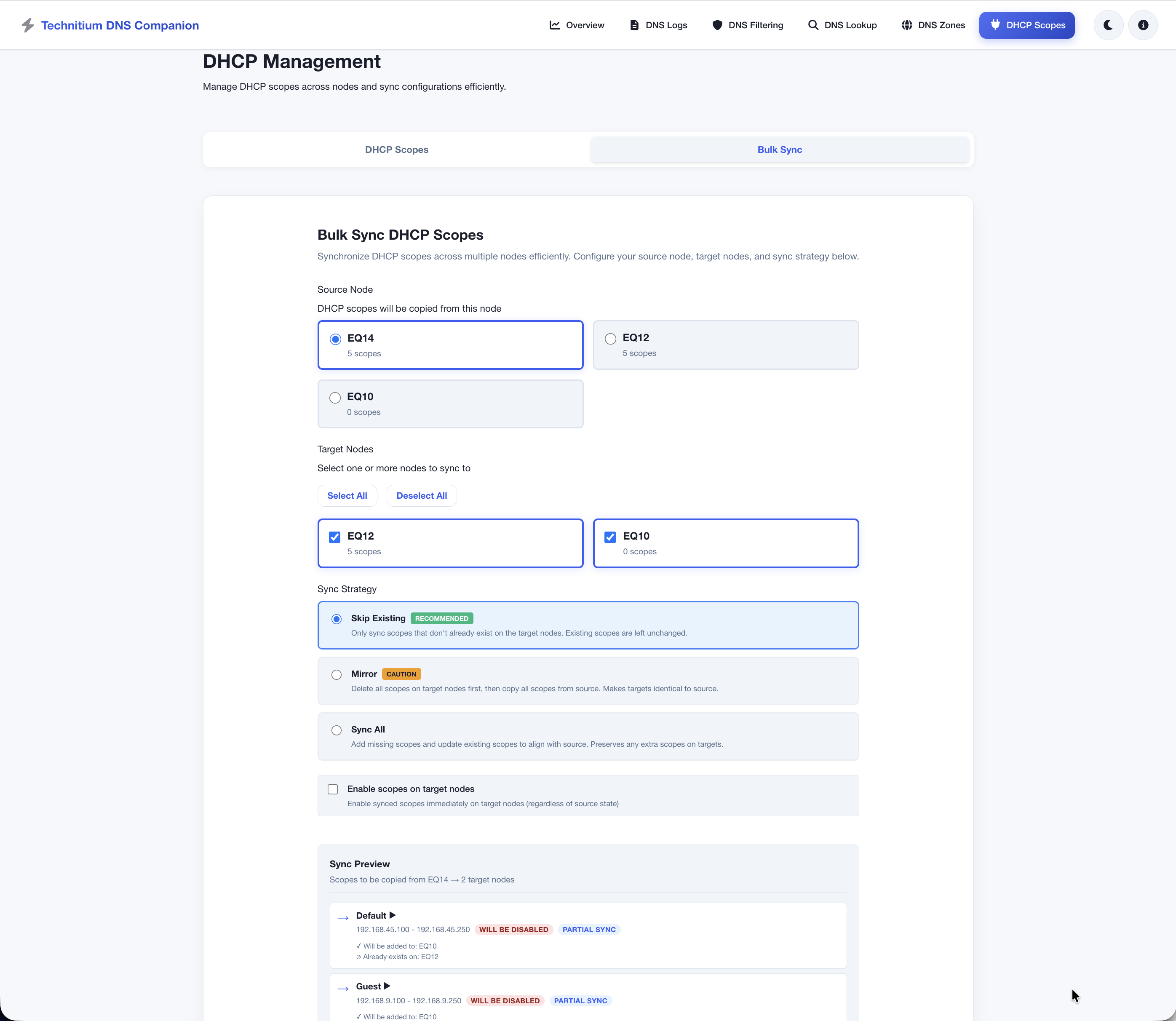Image resolution: width=1176 pixels, height=1021 pixels.
Task: Click the Deselect All button
Action: (x=421, y=495)
